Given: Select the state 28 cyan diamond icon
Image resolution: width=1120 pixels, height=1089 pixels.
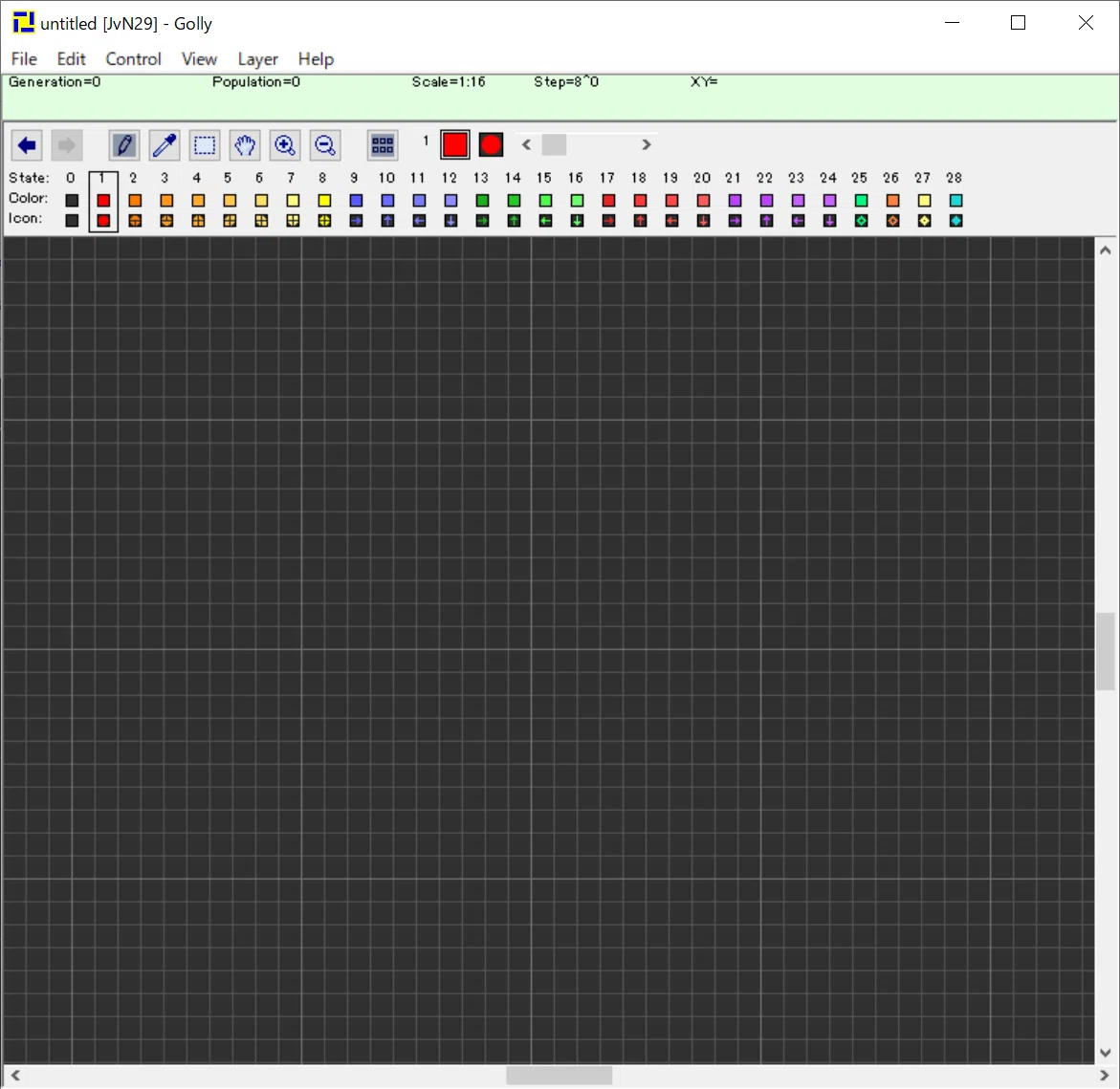Looking at the screenshot, I should point(955,221).
